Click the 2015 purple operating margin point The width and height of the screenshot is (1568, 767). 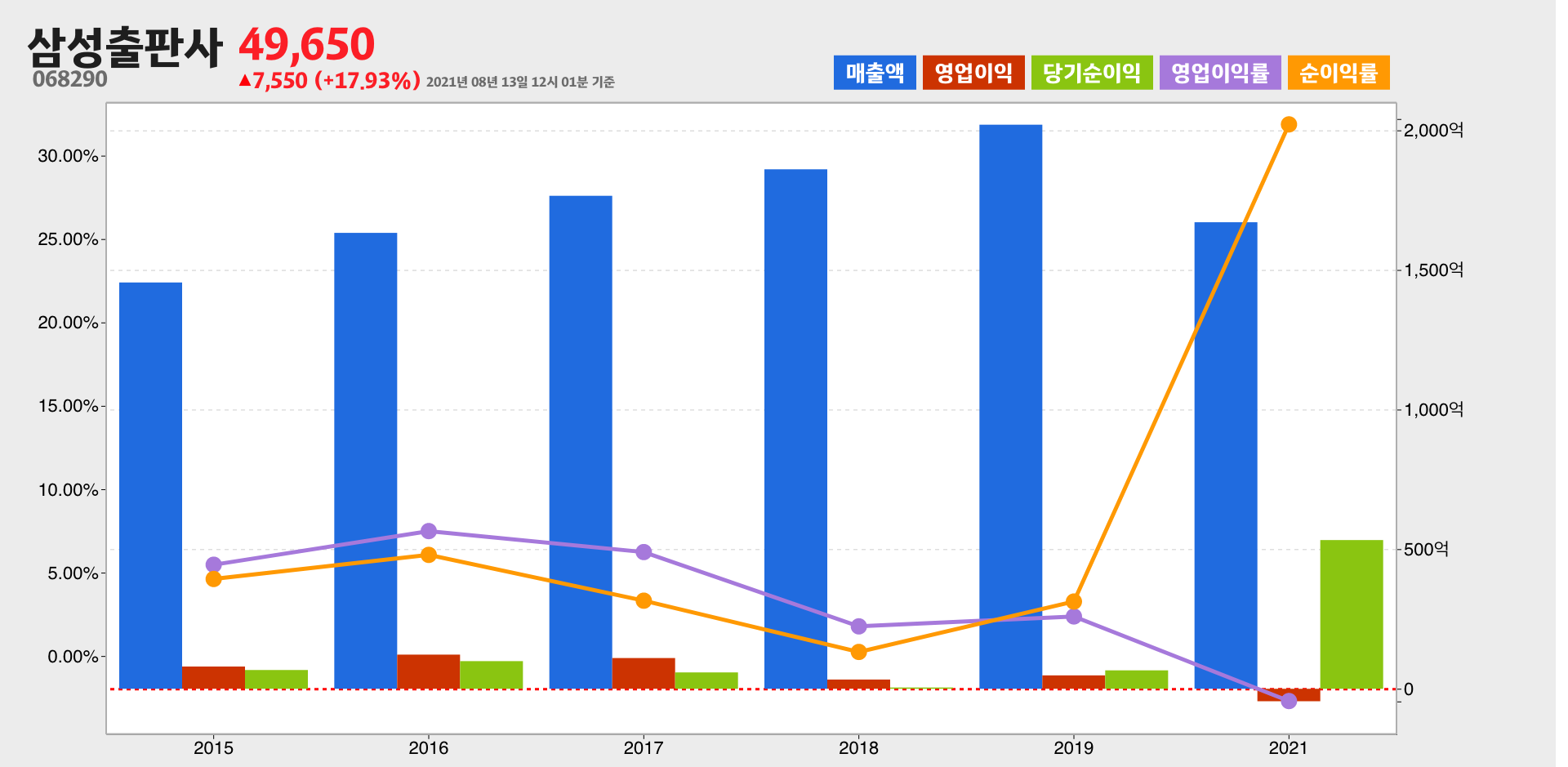pos(214,564)
